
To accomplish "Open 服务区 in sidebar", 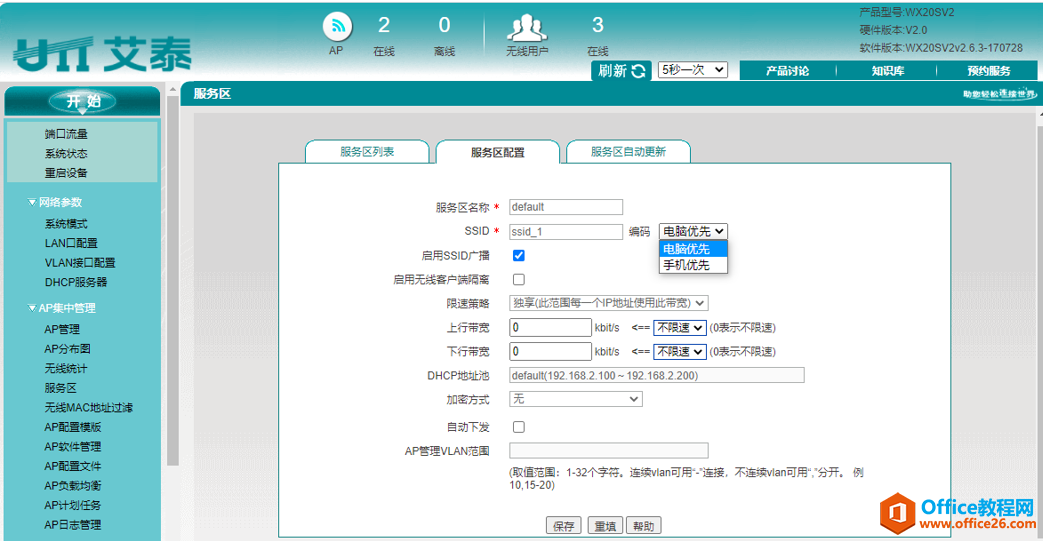I will click(61, 388).
